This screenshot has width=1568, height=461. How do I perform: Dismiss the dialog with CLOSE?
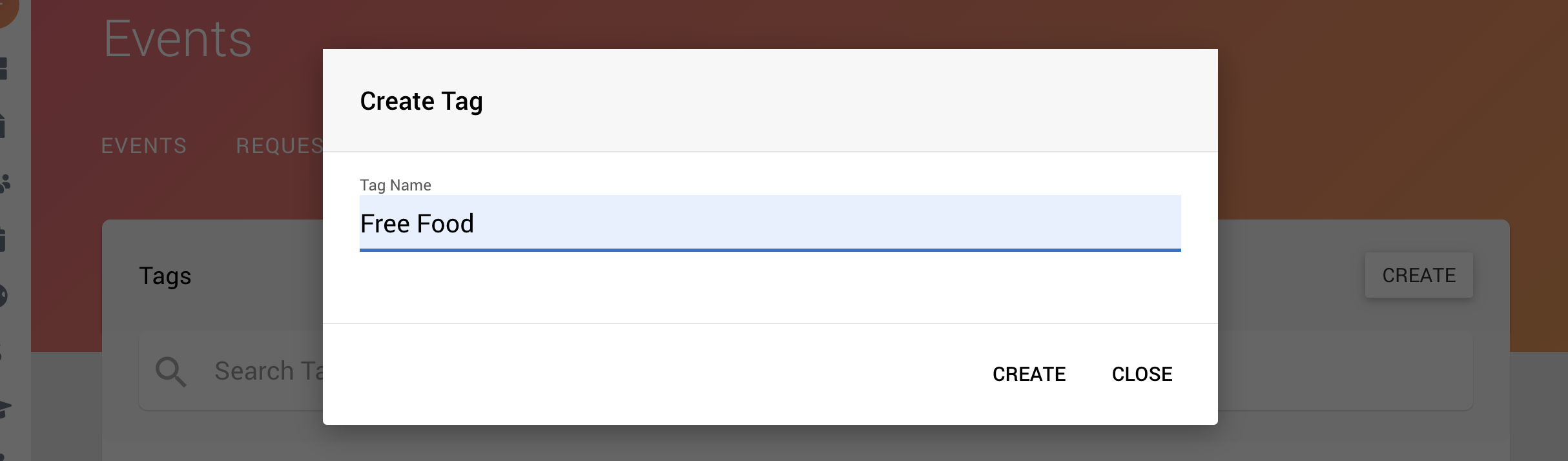1142,374
